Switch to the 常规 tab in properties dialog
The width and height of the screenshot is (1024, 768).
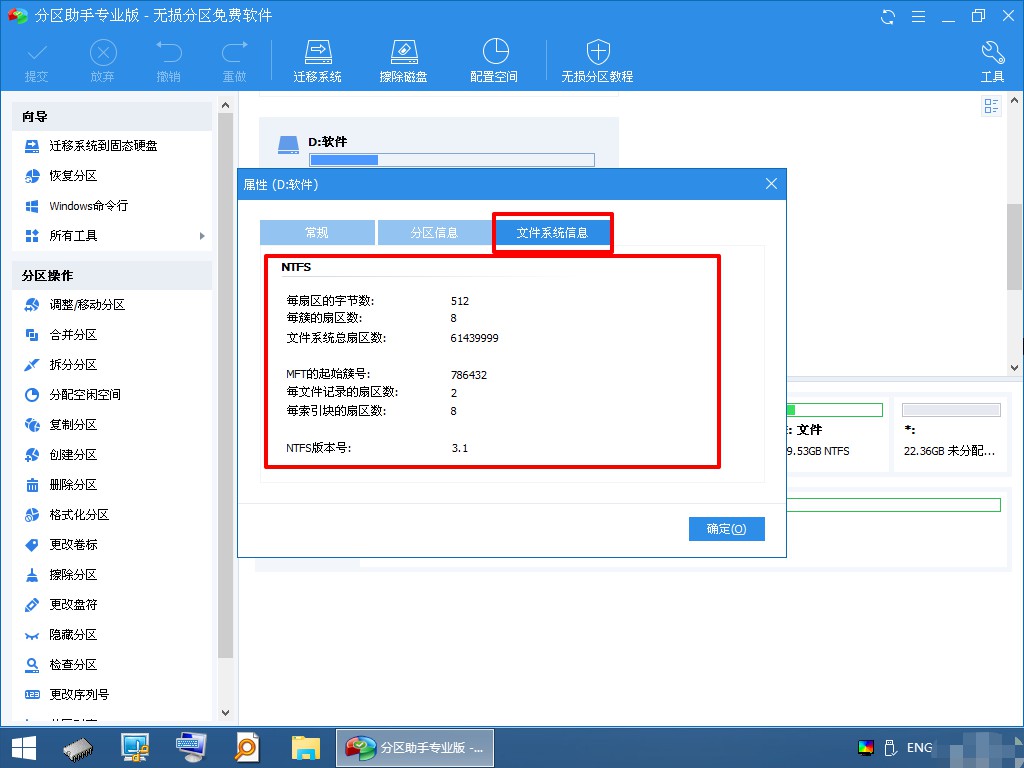click(317, 232)
